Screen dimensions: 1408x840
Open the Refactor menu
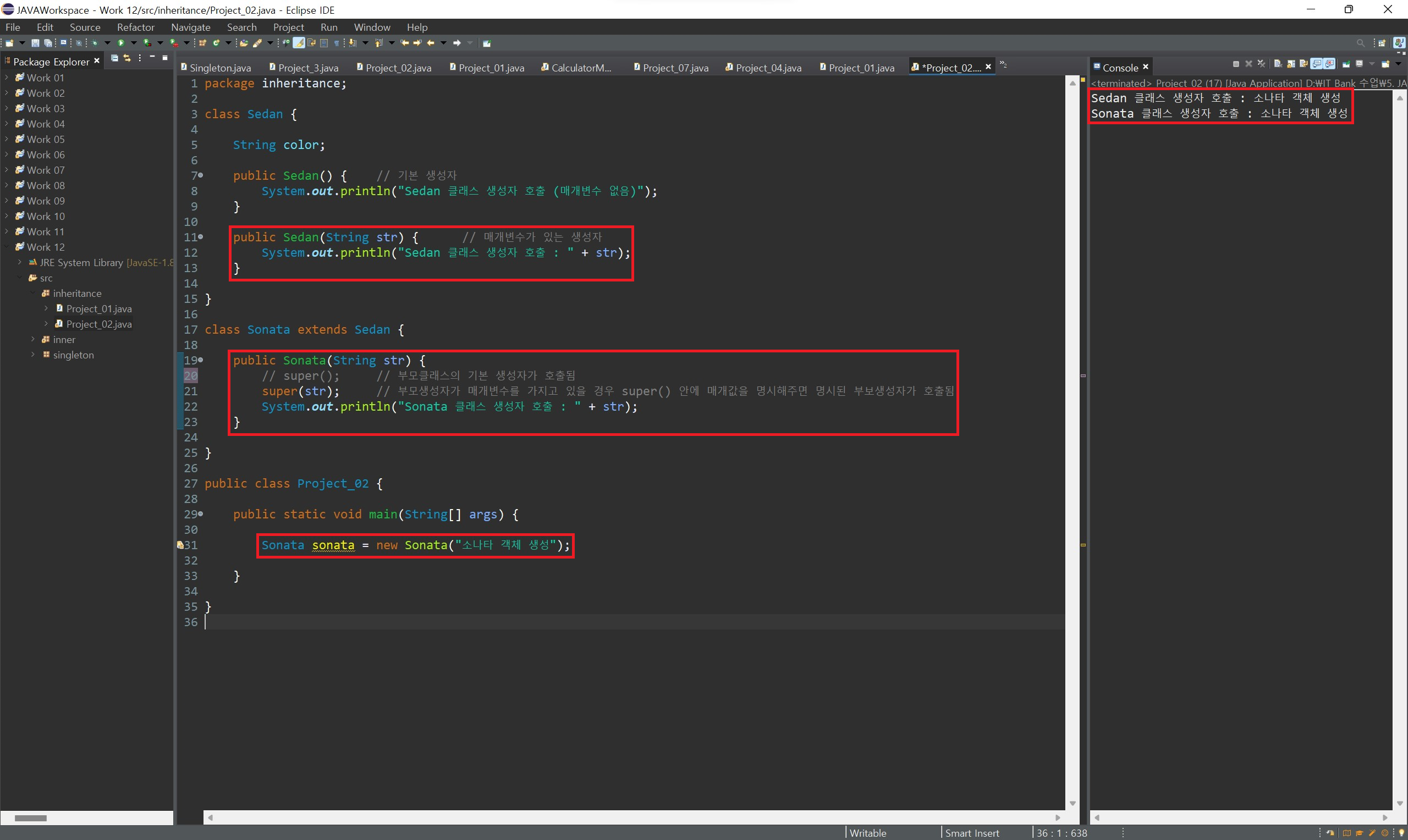coord(135,27)
